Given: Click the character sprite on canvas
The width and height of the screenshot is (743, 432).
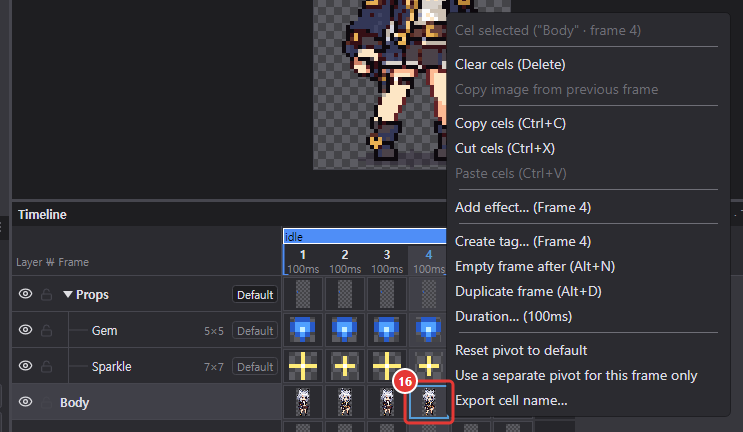Looking at the screenshot, I should coord(396,81).
